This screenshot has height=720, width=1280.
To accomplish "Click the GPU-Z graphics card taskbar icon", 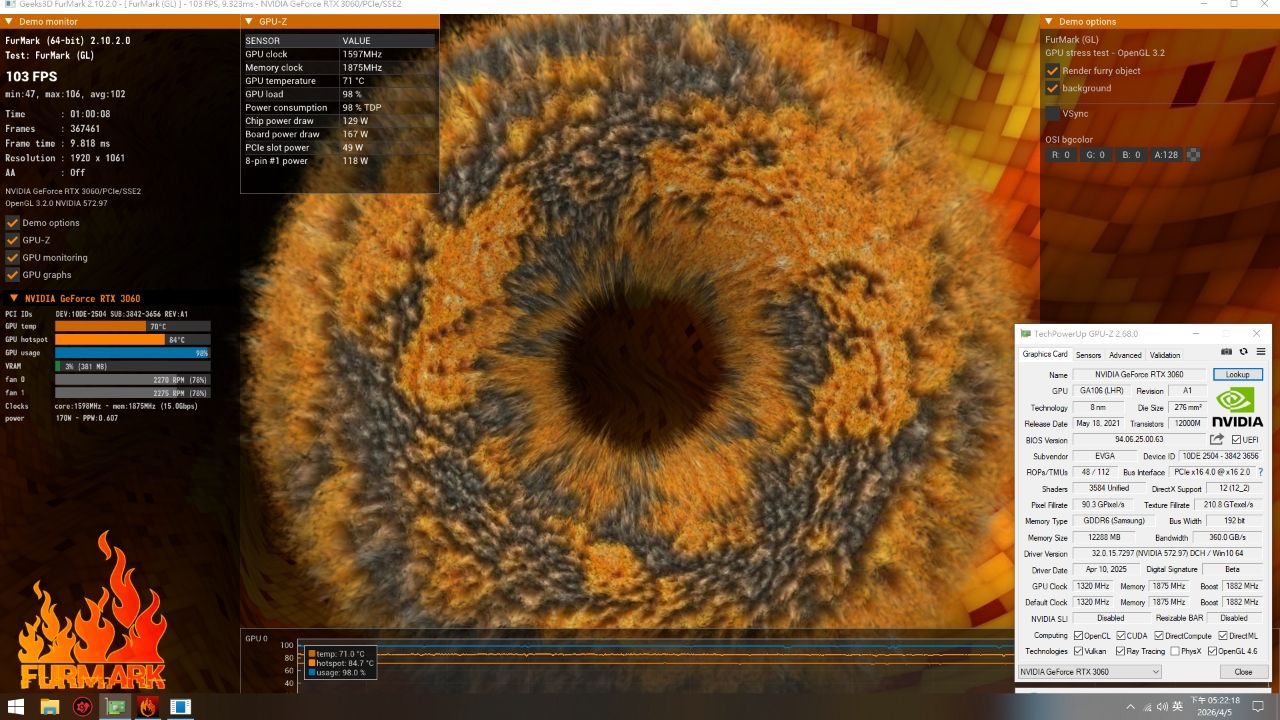I will [x=115, y=707].
